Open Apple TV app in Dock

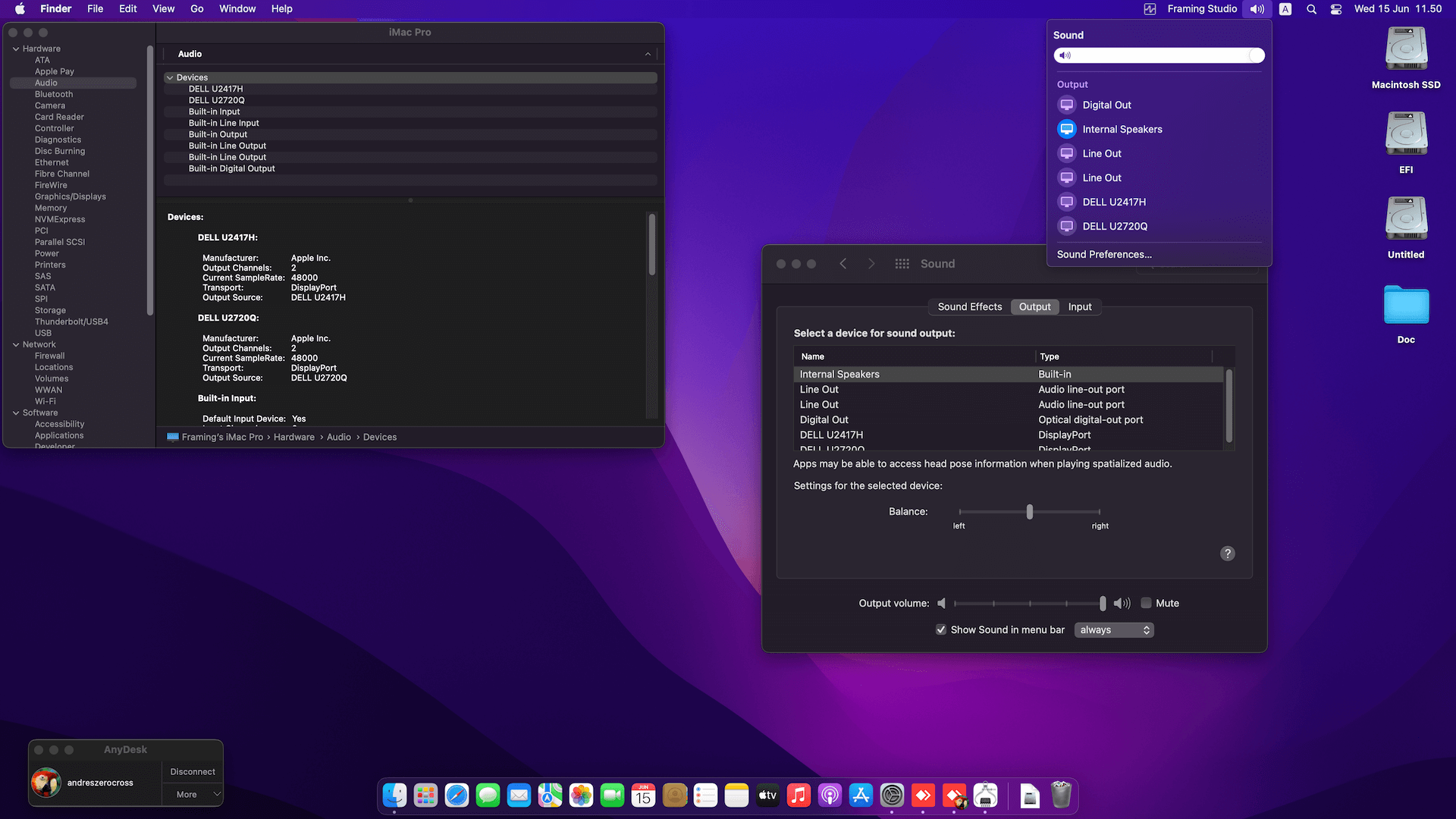pyautogui.click(x=767, y=795)
